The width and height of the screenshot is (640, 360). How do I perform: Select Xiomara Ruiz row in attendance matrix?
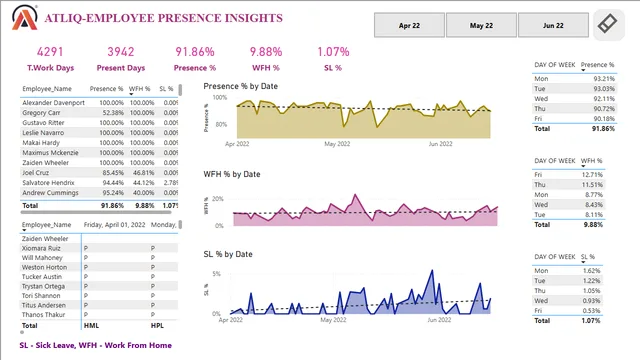tap(99, 248)
